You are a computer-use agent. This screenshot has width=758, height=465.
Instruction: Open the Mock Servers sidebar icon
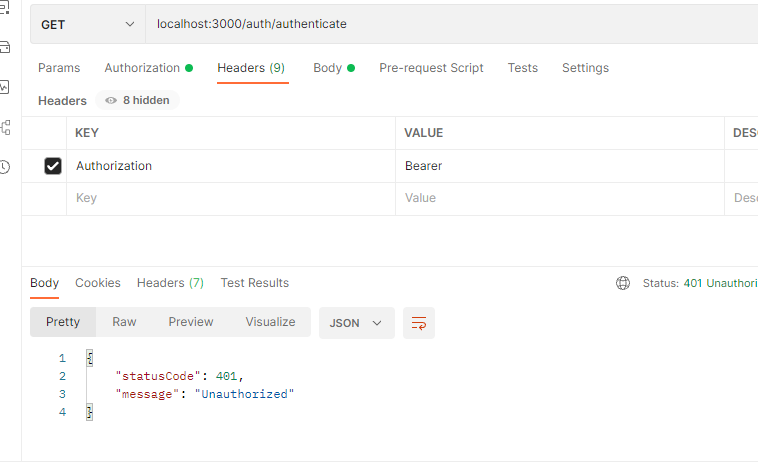pyautogui.click(x=4, y=47)
